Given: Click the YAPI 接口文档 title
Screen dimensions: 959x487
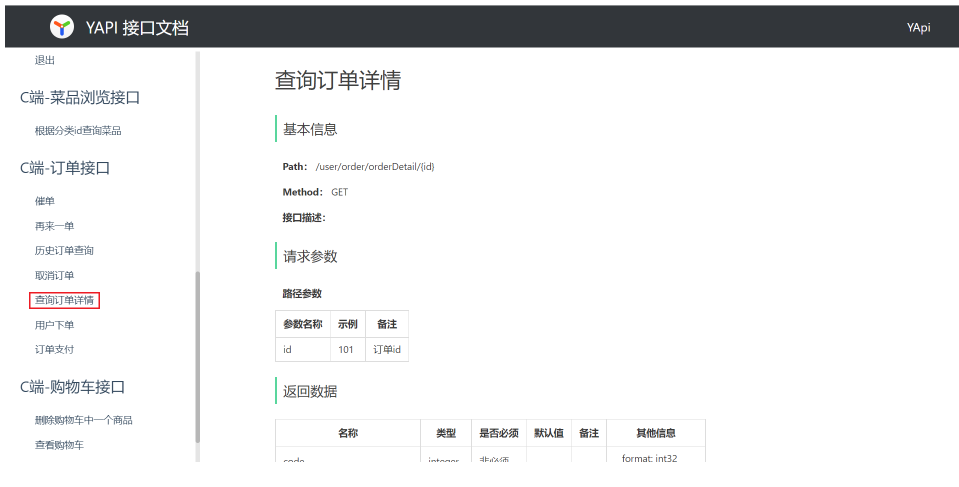Looking at the screenshot, I should tap(137, 28).
